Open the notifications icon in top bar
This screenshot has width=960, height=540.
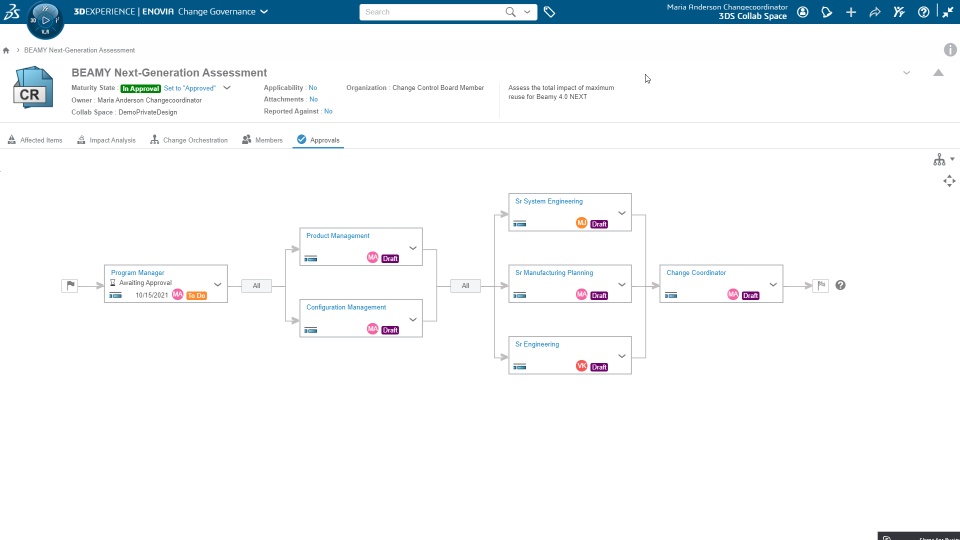pos(827,12)
